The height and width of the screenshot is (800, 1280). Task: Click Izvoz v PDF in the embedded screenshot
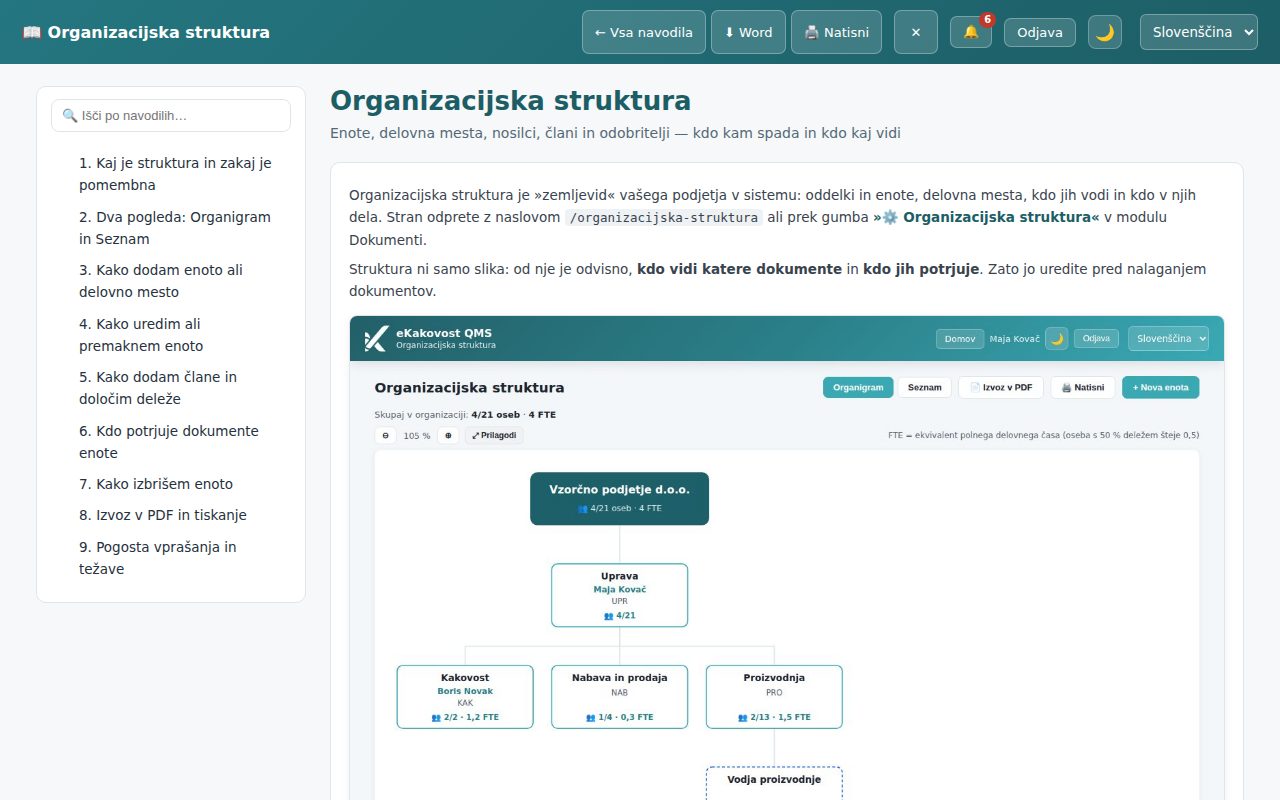point(1001,387)
